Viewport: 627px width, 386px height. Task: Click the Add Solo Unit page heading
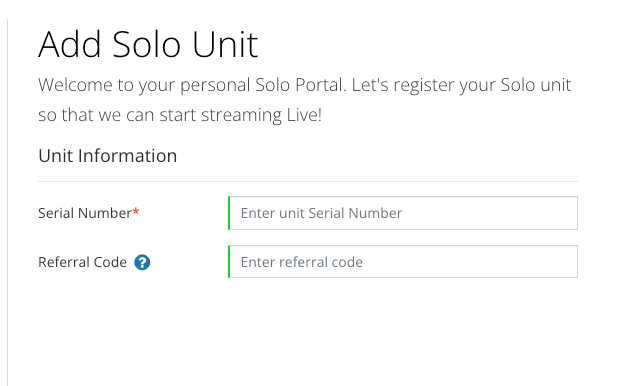pos(148,44)
